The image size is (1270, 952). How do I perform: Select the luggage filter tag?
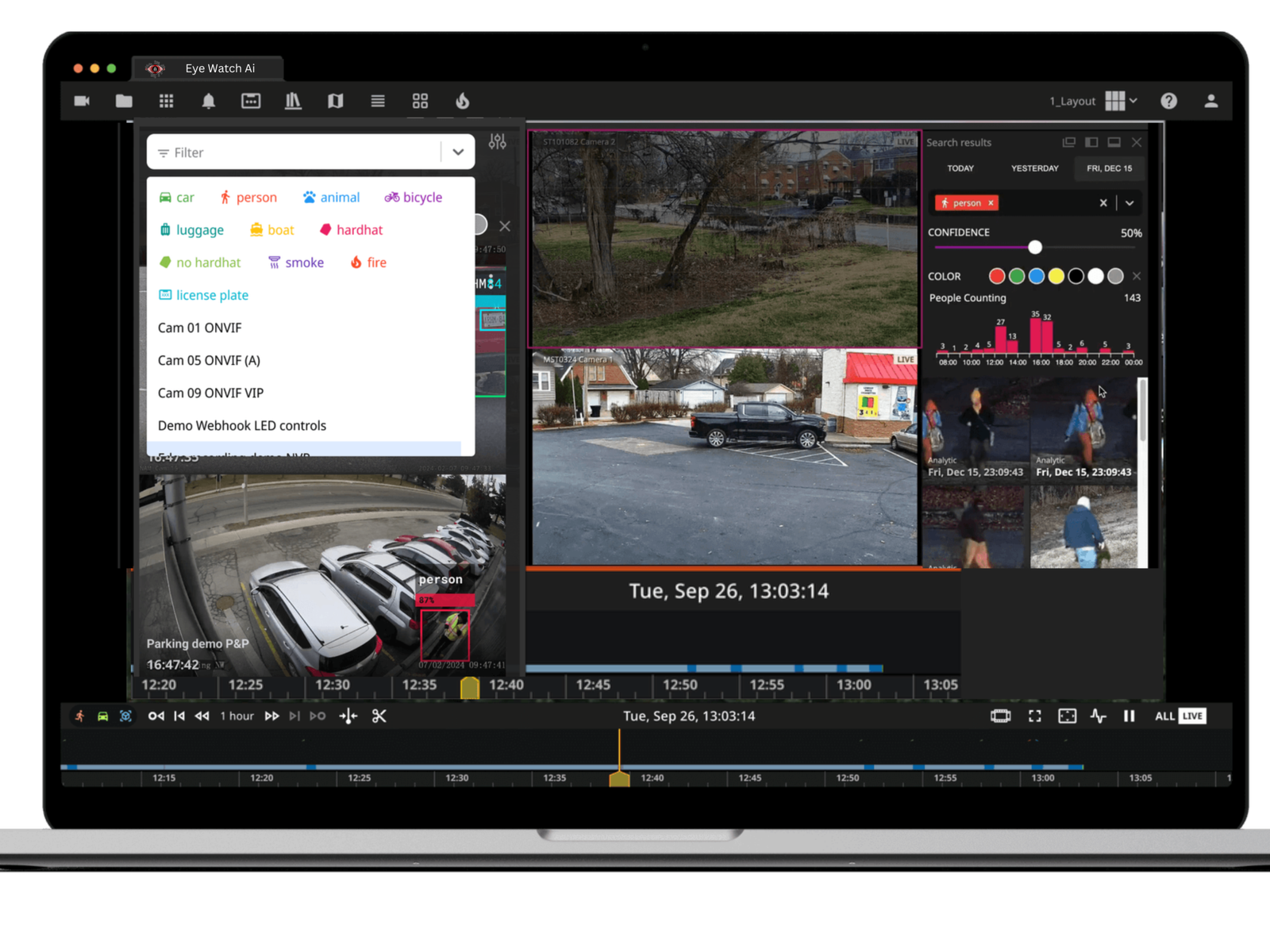(x=191, y=230)
